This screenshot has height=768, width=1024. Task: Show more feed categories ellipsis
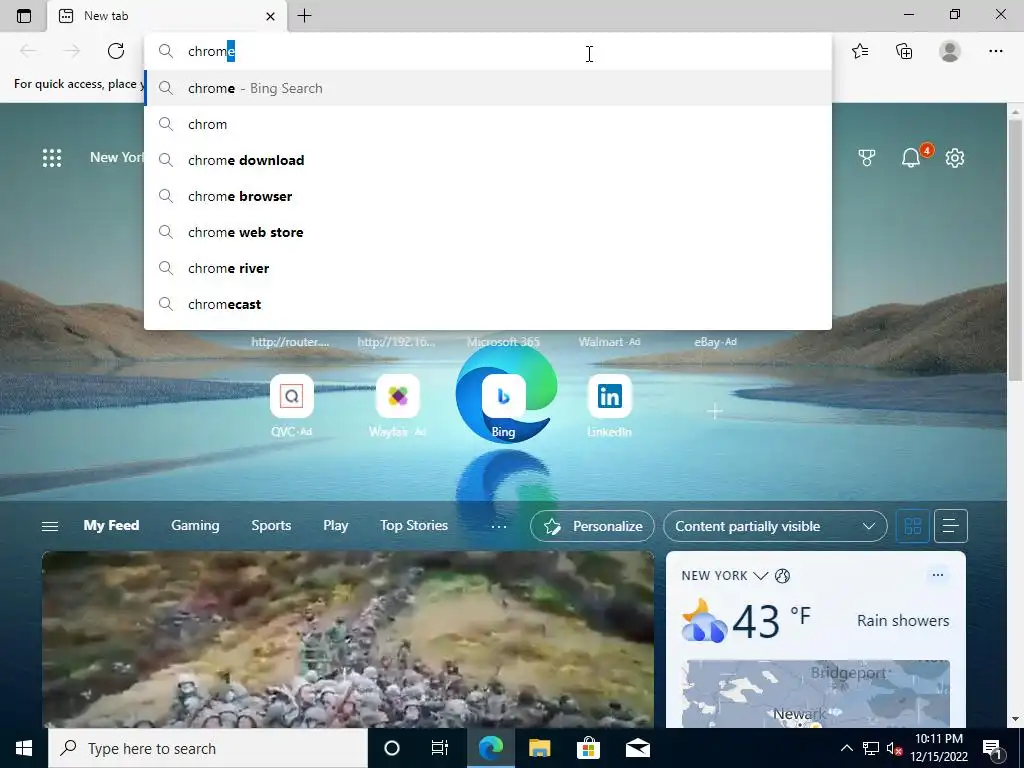(499, 526)
